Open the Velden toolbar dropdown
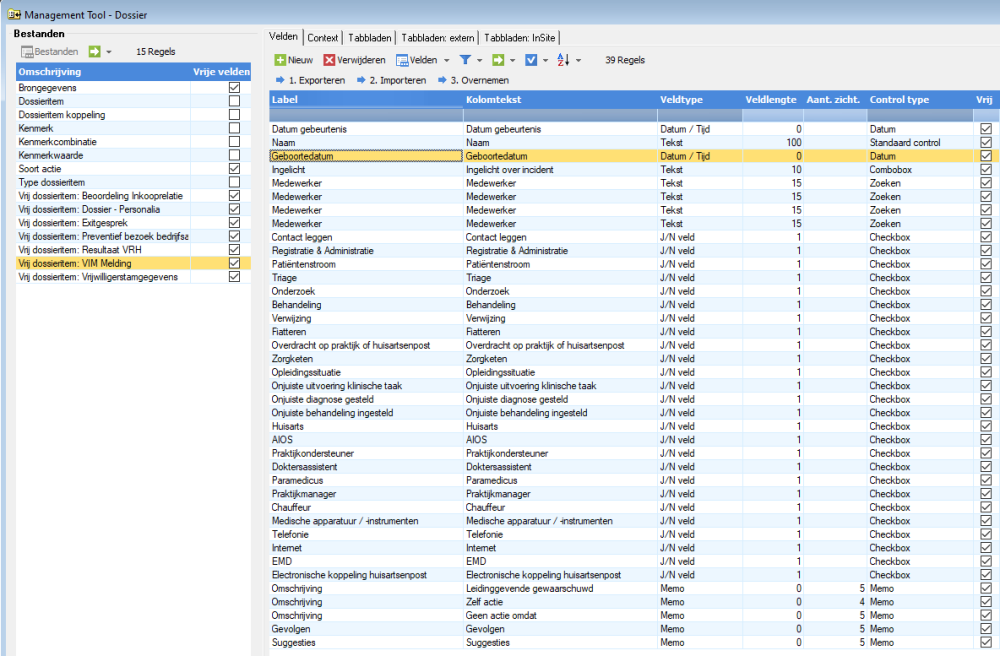 (x=446, y=60)
